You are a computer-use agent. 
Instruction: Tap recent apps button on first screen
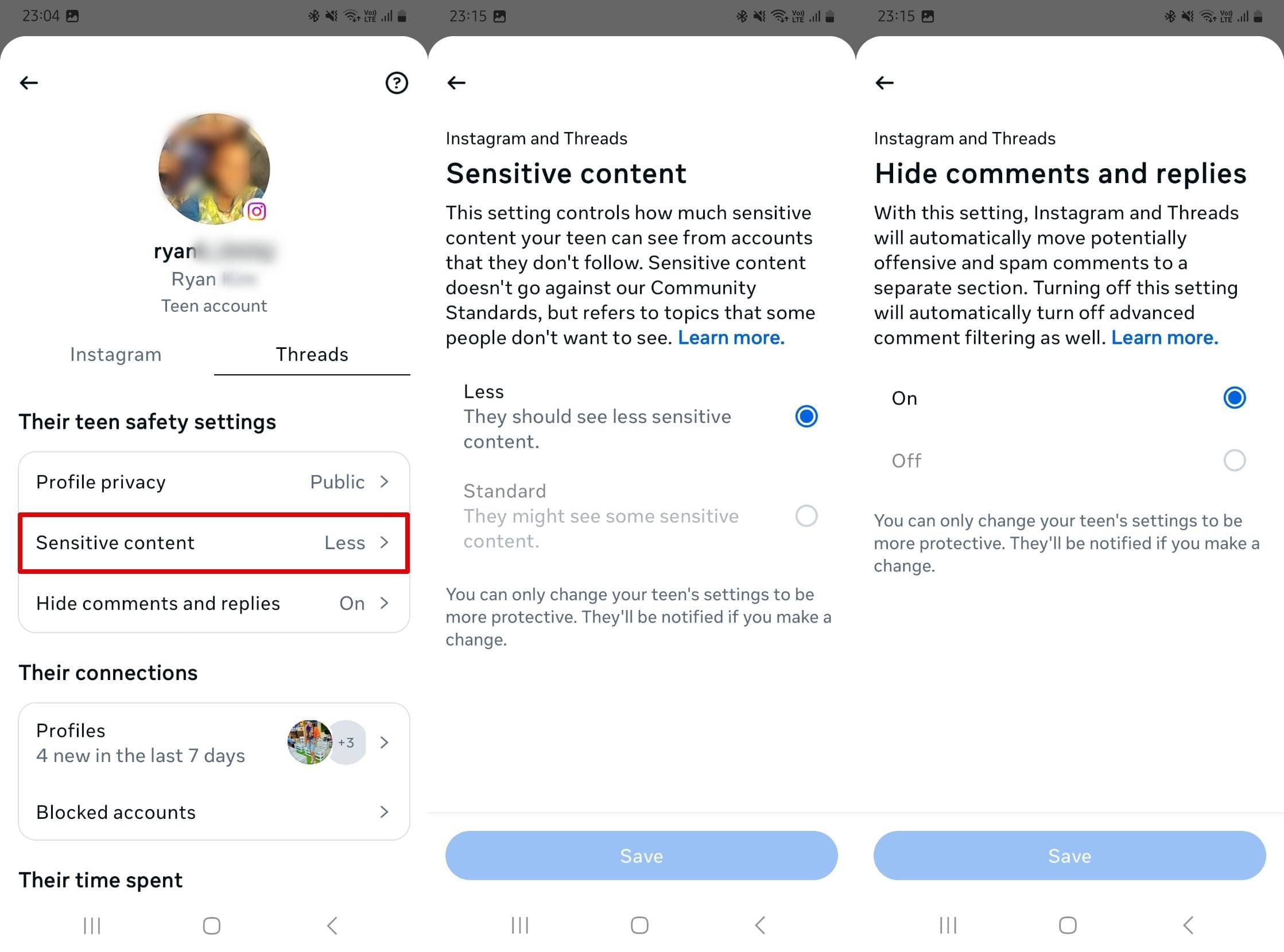[92, 926]
